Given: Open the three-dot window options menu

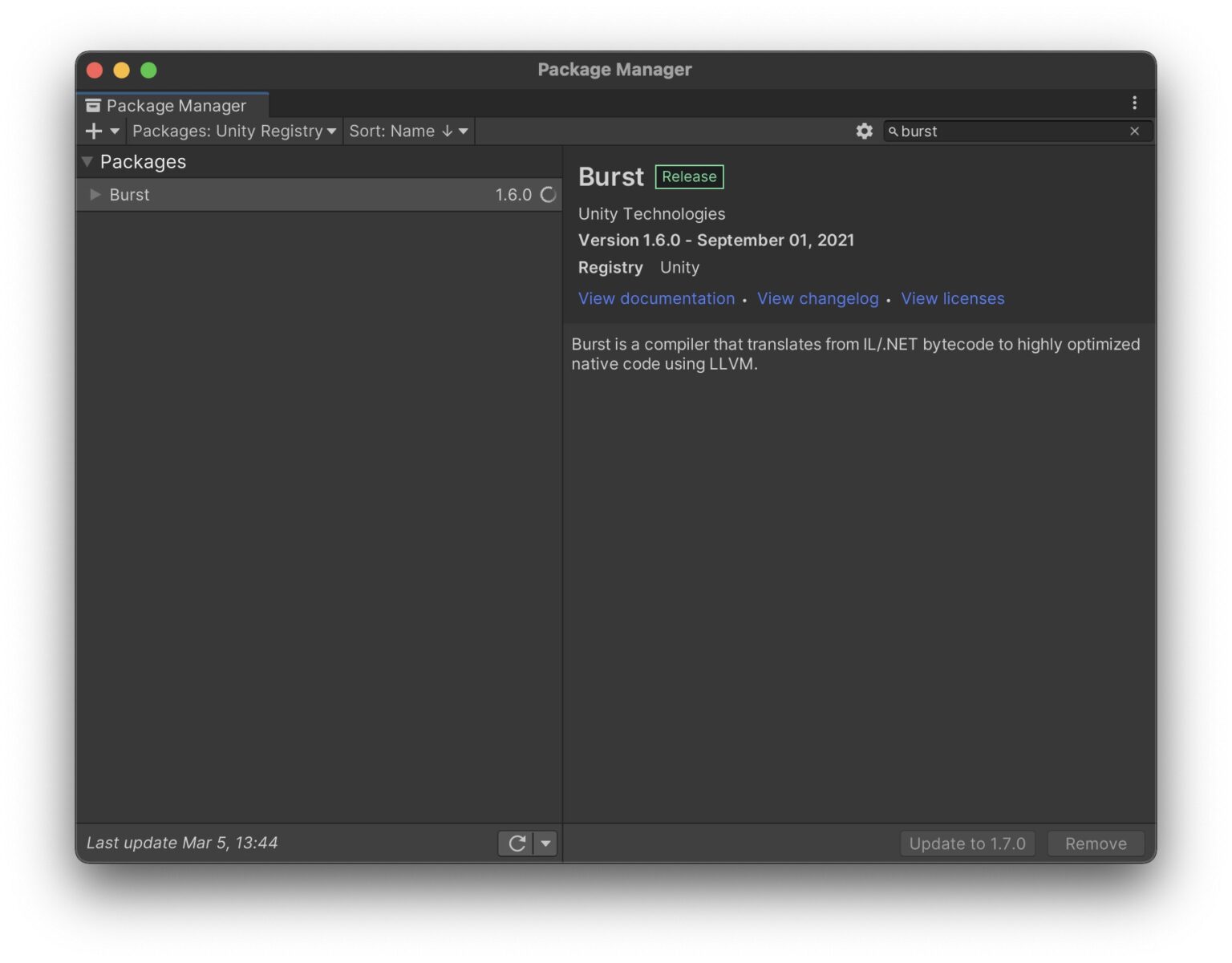Looking at the screenshot, I should (x=1134, y=103).
